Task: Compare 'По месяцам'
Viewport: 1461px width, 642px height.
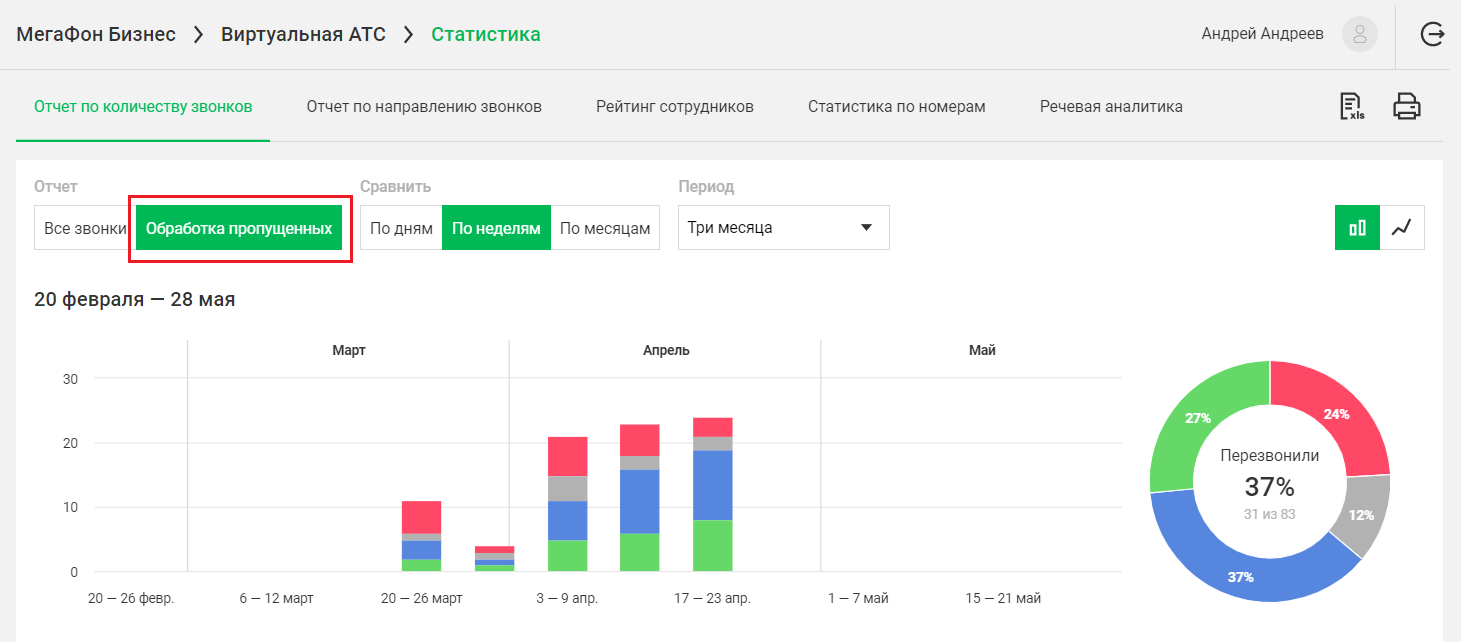Action: click(604, 228)
